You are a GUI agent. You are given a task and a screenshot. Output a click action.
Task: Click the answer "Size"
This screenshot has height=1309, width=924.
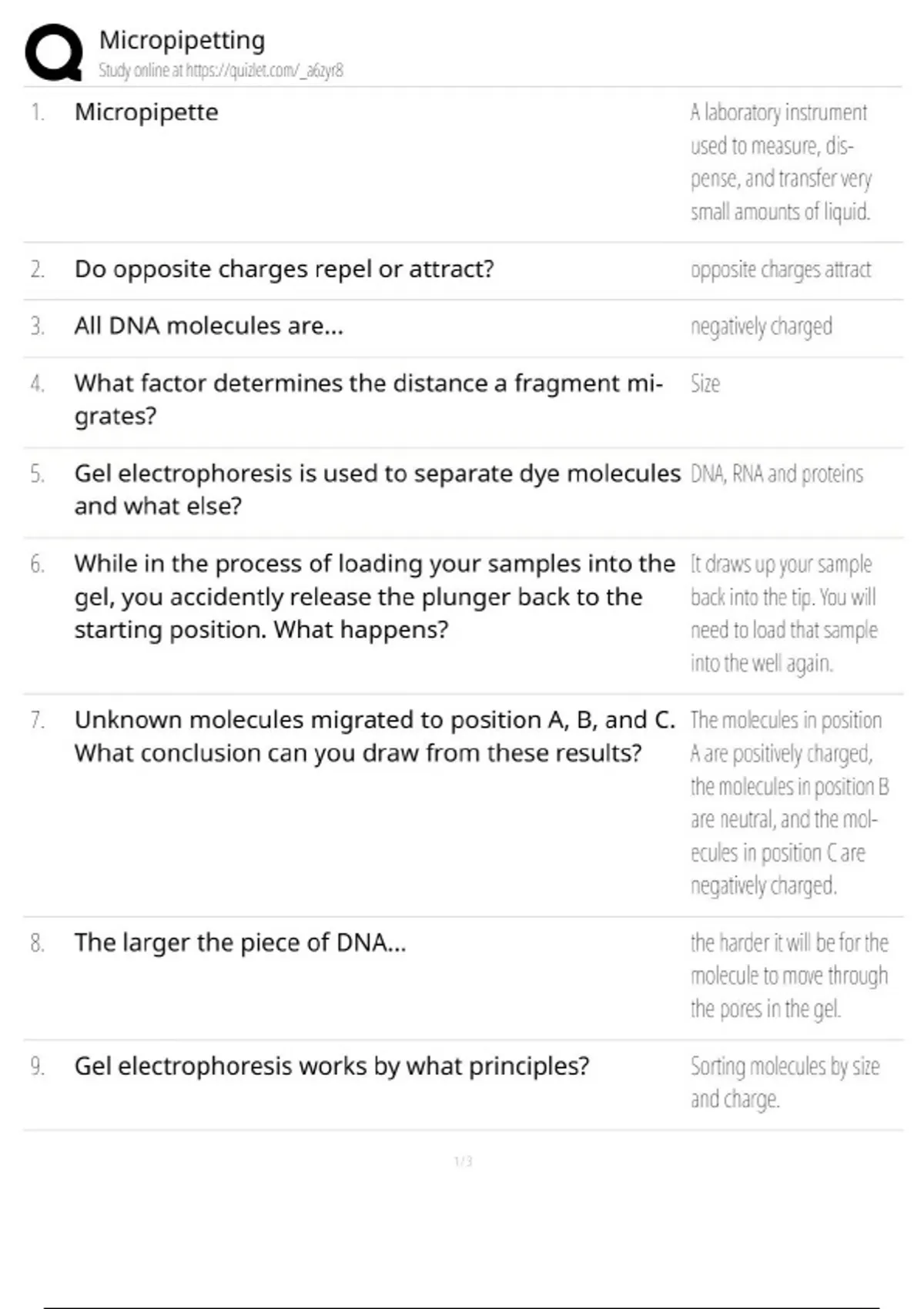click(x=705, y=383)
